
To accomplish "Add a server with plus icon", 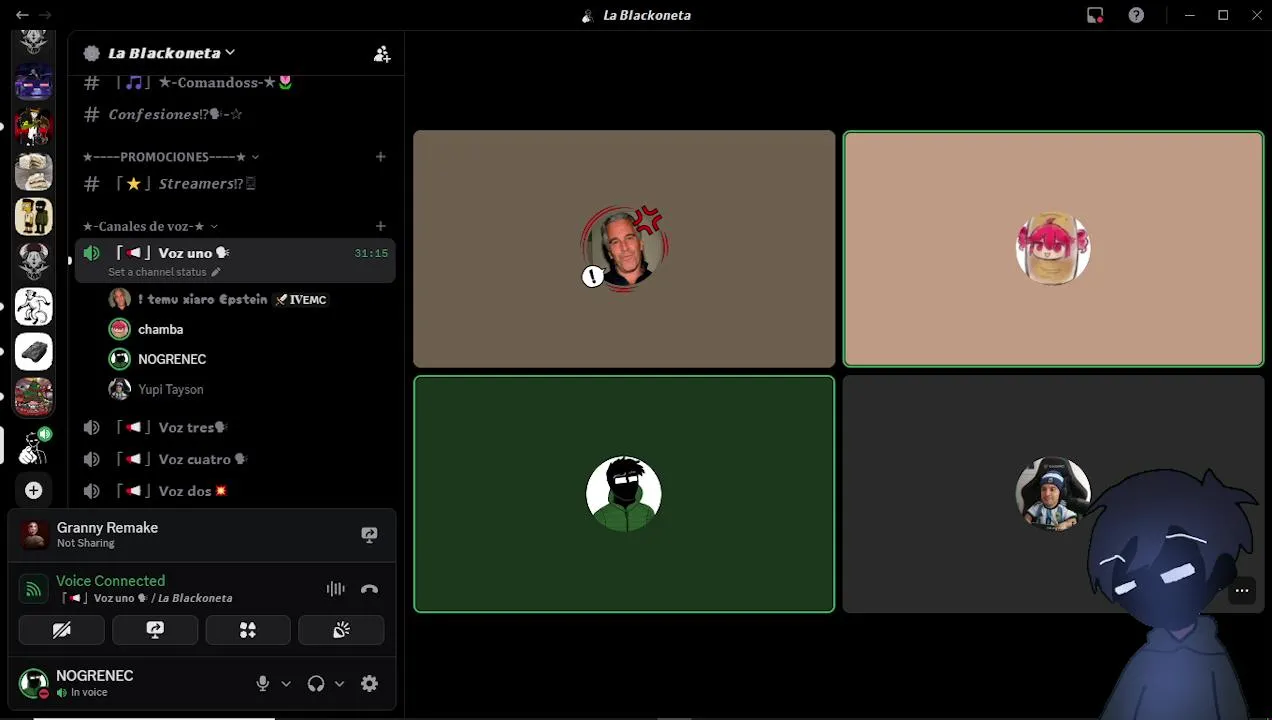I will click(x=33, y=490).
